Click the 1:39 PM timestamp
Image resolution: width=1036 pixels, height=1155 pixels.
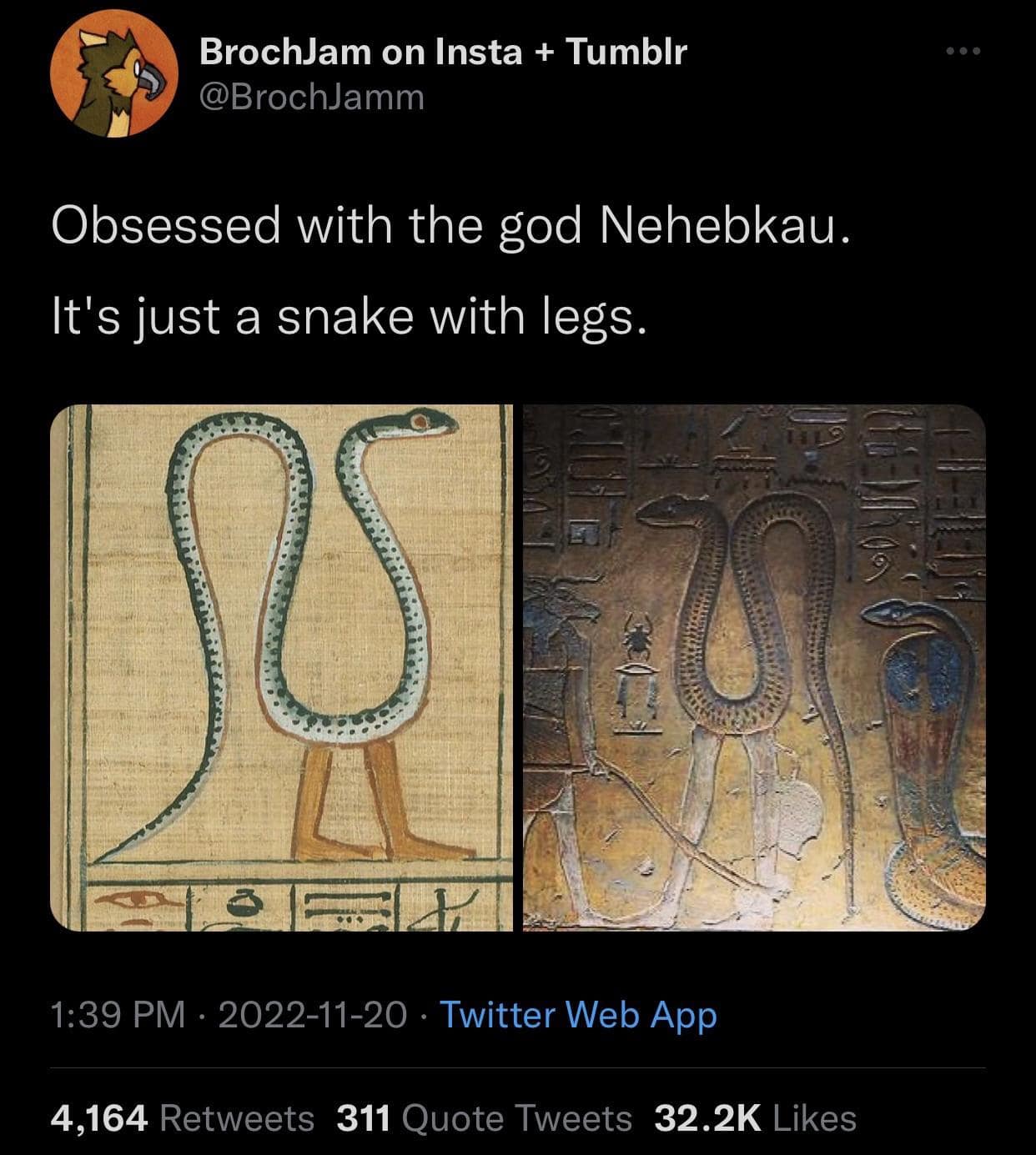pyautogui.click(x=118, y=1015)
